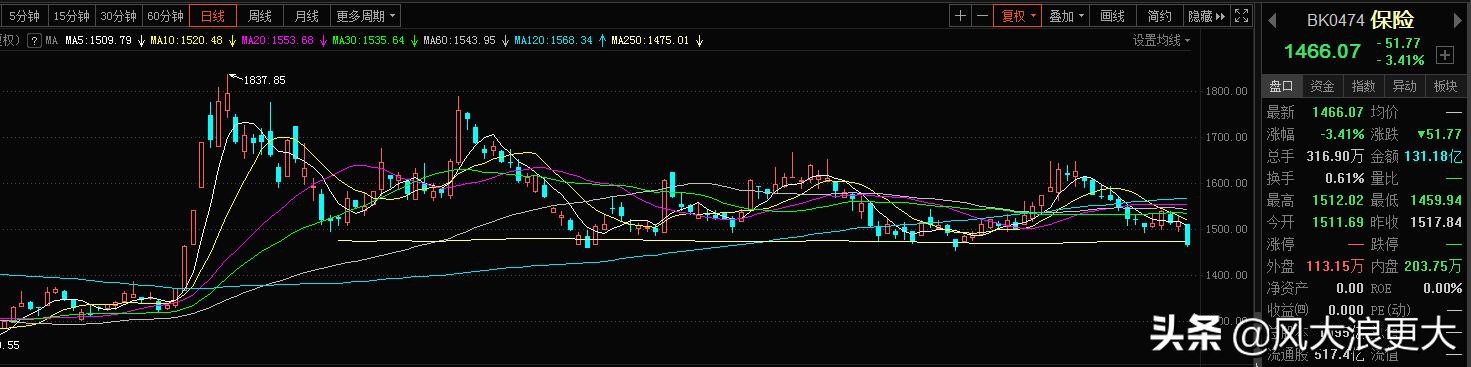Viewport: 1471px width, 367px height.
Task: Open the 叠加 overlay dropdown
Action: point(1066,16)
